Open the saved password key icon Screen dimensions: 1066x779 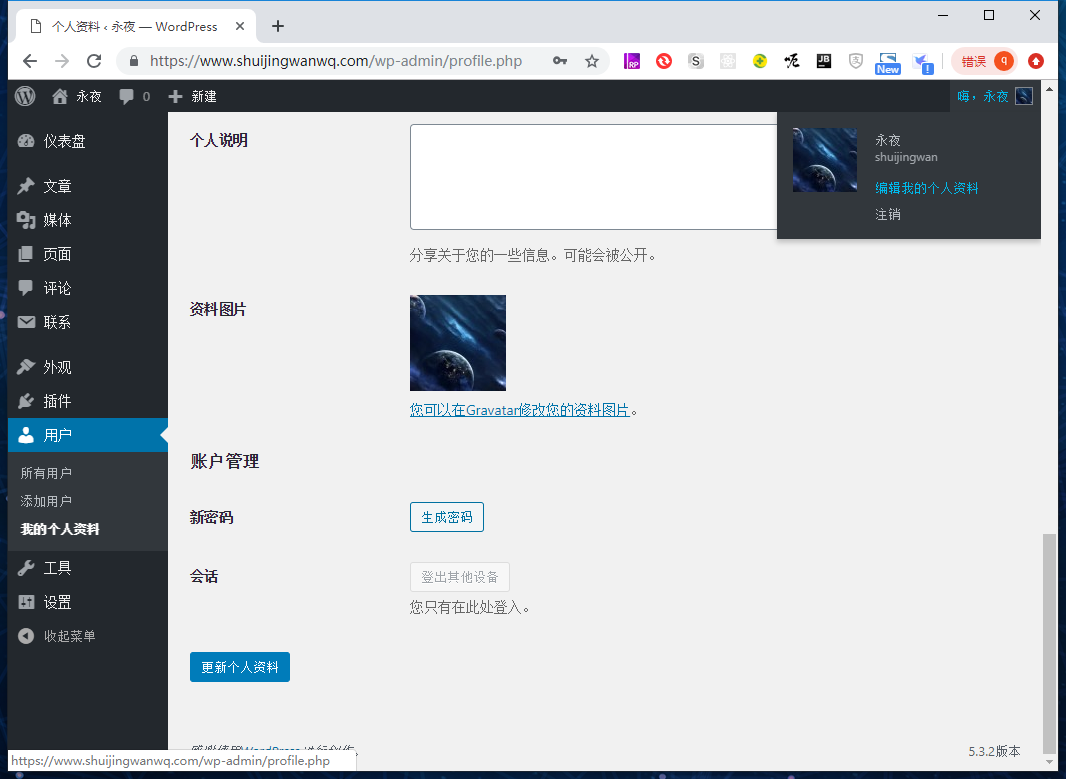(x=560, y=61)
